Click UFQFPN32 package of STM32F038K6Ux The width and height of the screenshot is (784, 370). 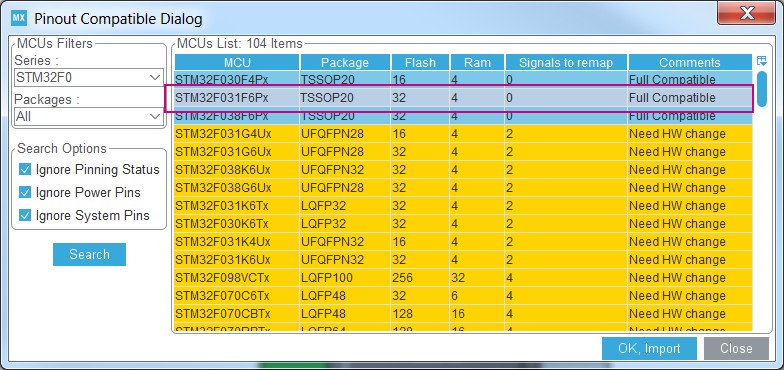345,170
